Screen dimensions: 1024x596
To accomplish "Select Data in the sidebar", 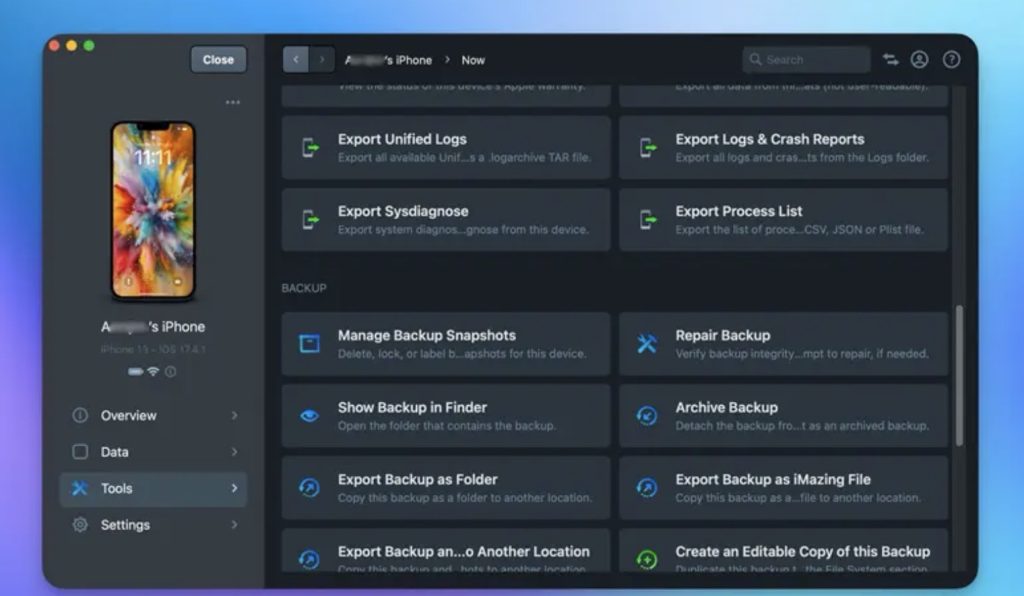I will tap(115, 452).
